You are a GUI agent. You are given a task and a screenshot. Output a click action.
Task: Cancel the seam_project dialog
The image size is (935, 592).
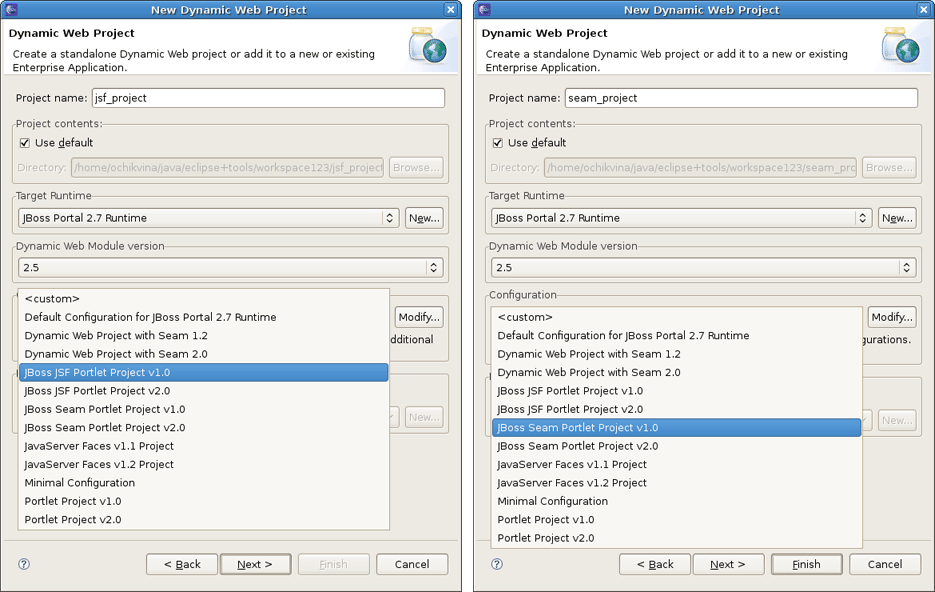885,564
